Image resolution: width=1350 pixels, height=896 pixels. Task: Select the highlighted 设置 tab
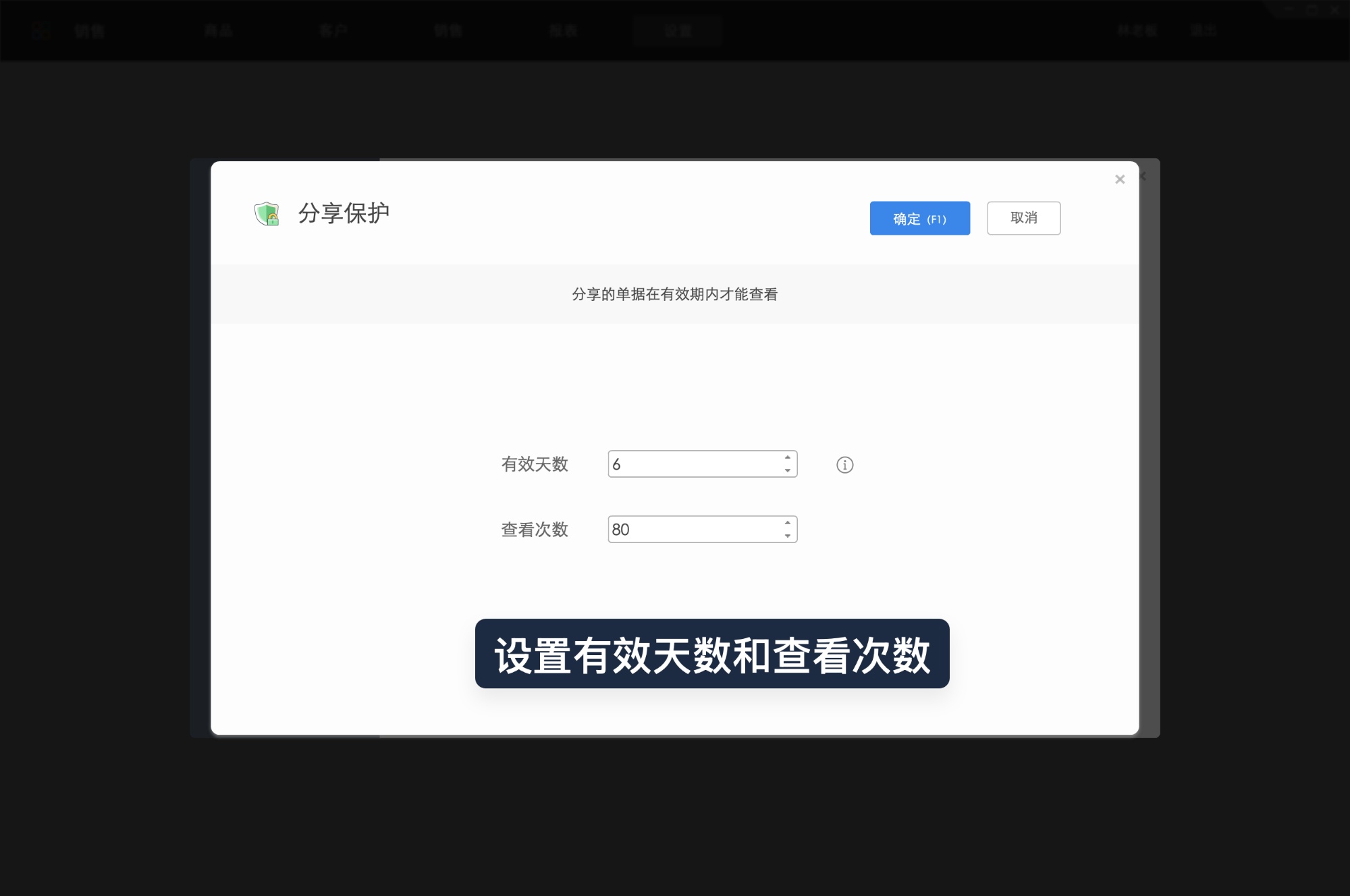pos(677,30)
